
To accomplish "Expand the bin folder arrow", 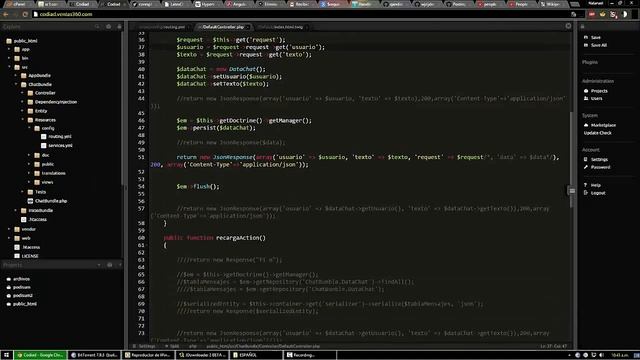I will click(9, 58).
